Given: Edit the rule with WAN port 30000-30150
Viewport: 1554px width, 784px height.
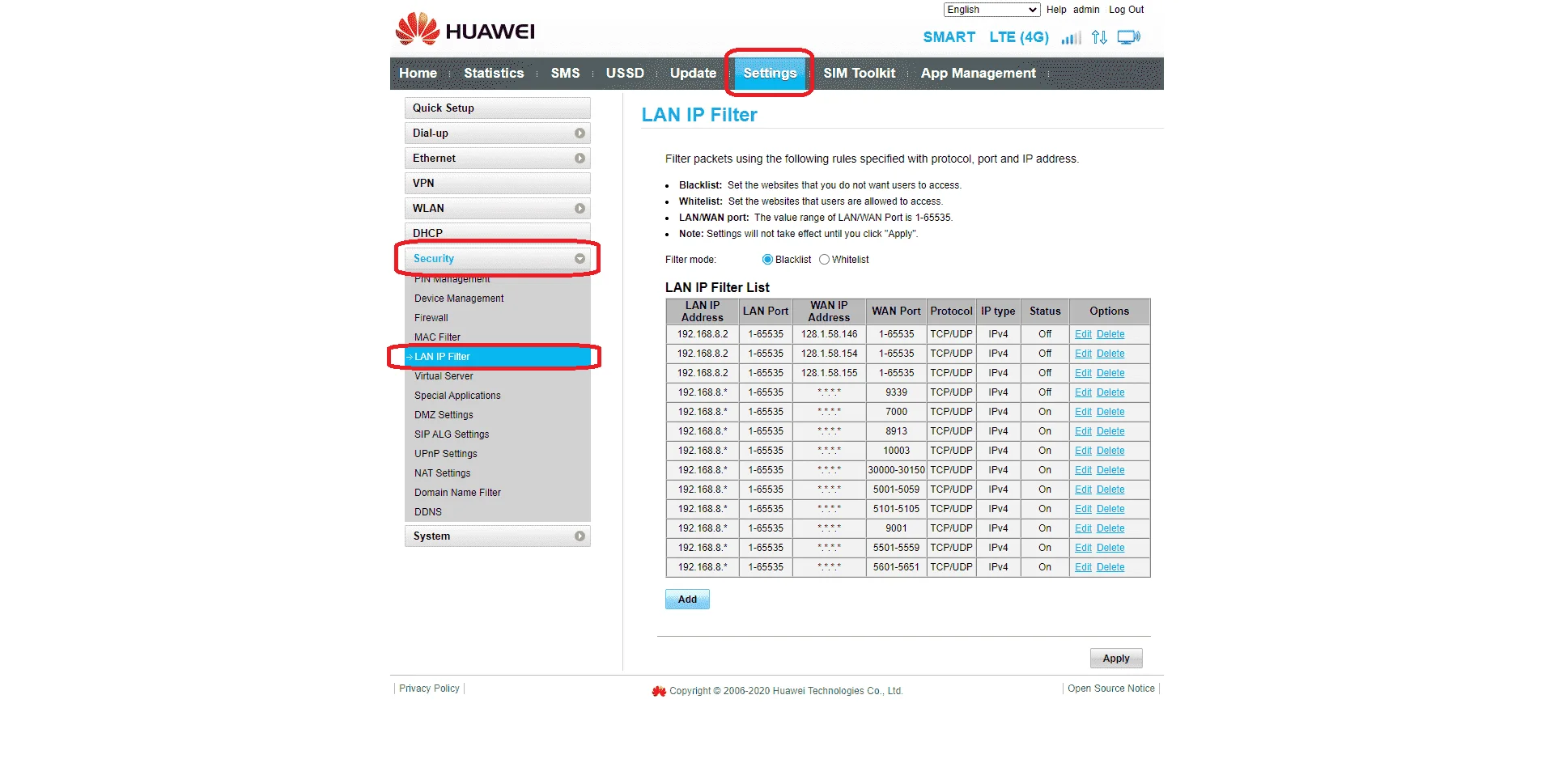Looking at the screenshot, I should pyautogui.click(x=1083, y=470).
